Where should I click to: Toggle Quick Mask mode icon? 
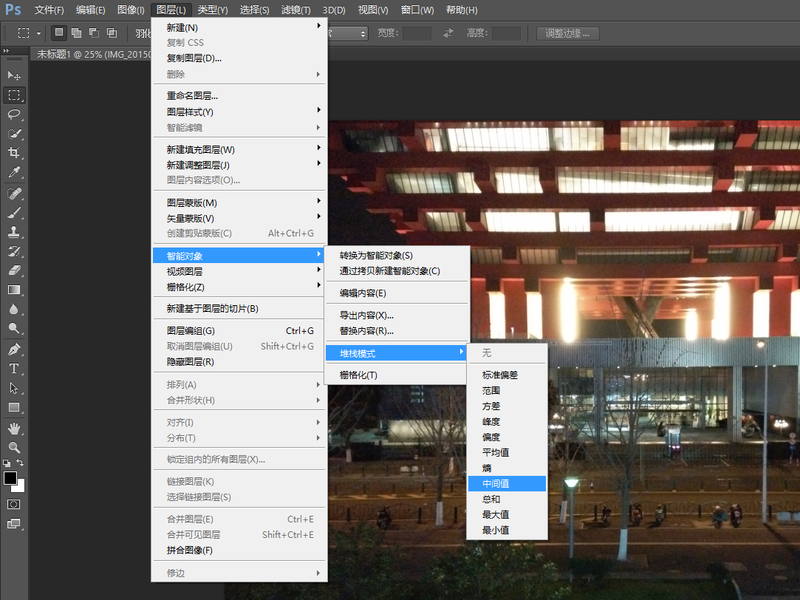(14, 505)
